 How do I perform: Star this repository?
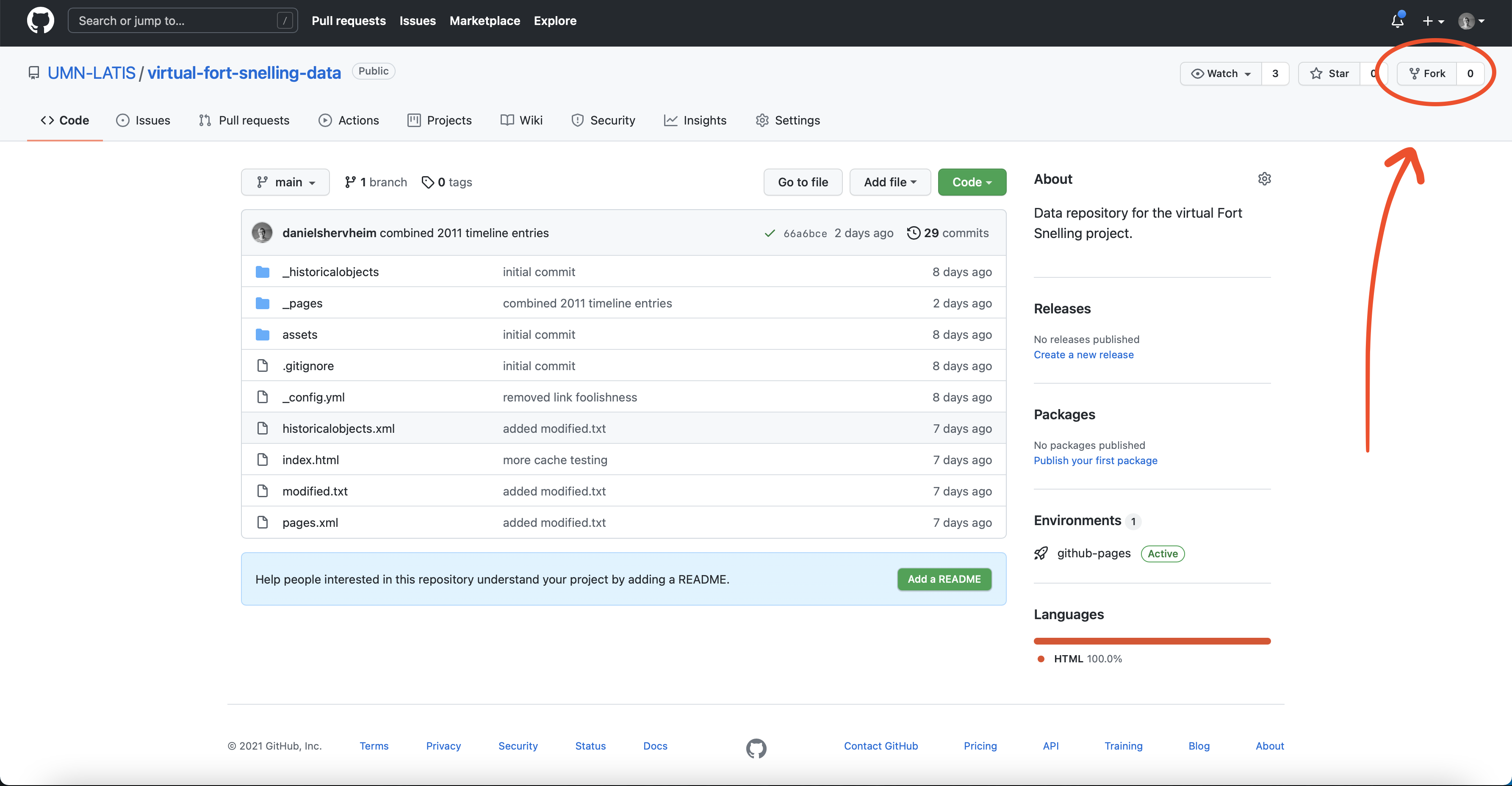[x=1329, y=73]
